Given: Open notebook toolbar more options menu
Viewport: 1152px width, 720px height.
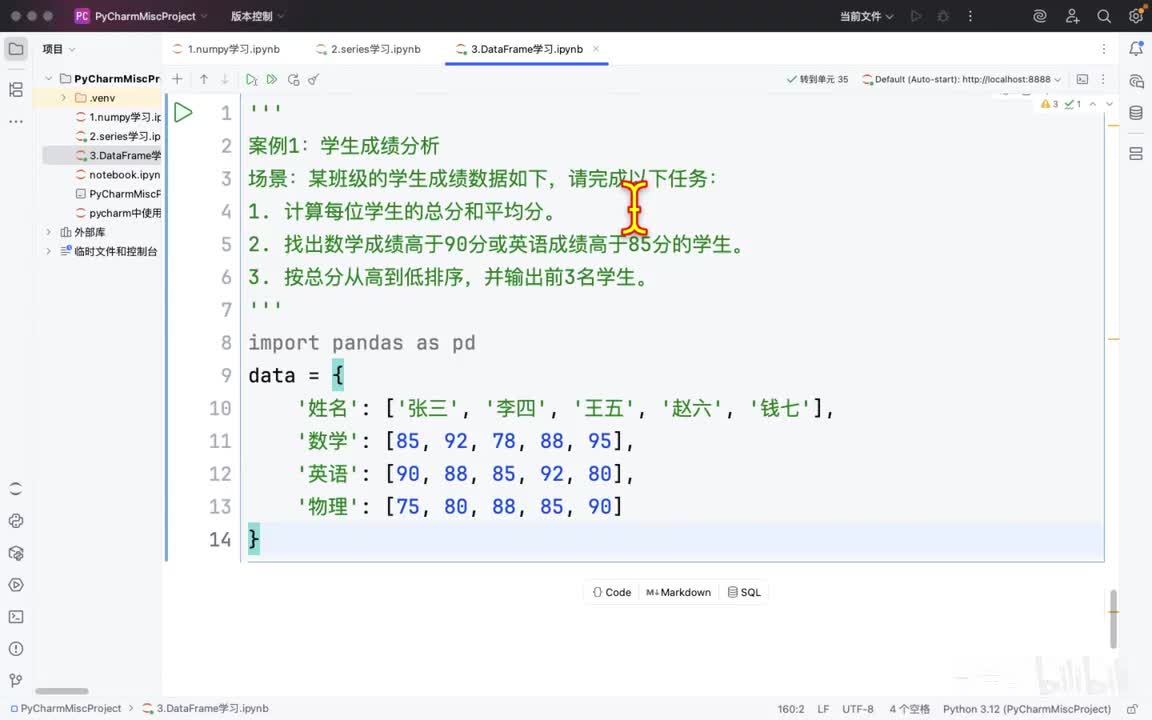Looking at the screenshot, I should tap(1103, 79).
